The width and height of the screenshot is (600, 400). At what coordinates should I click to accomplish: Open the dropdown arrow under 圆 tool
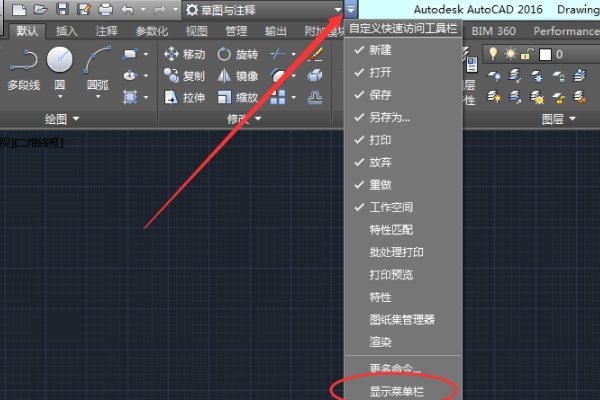60,97
